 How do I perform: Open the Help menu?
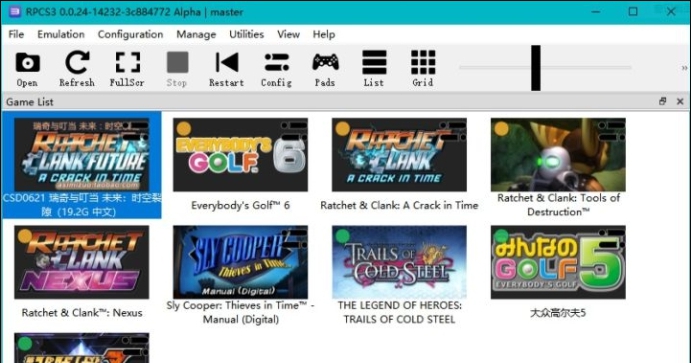tap(324, 34)
